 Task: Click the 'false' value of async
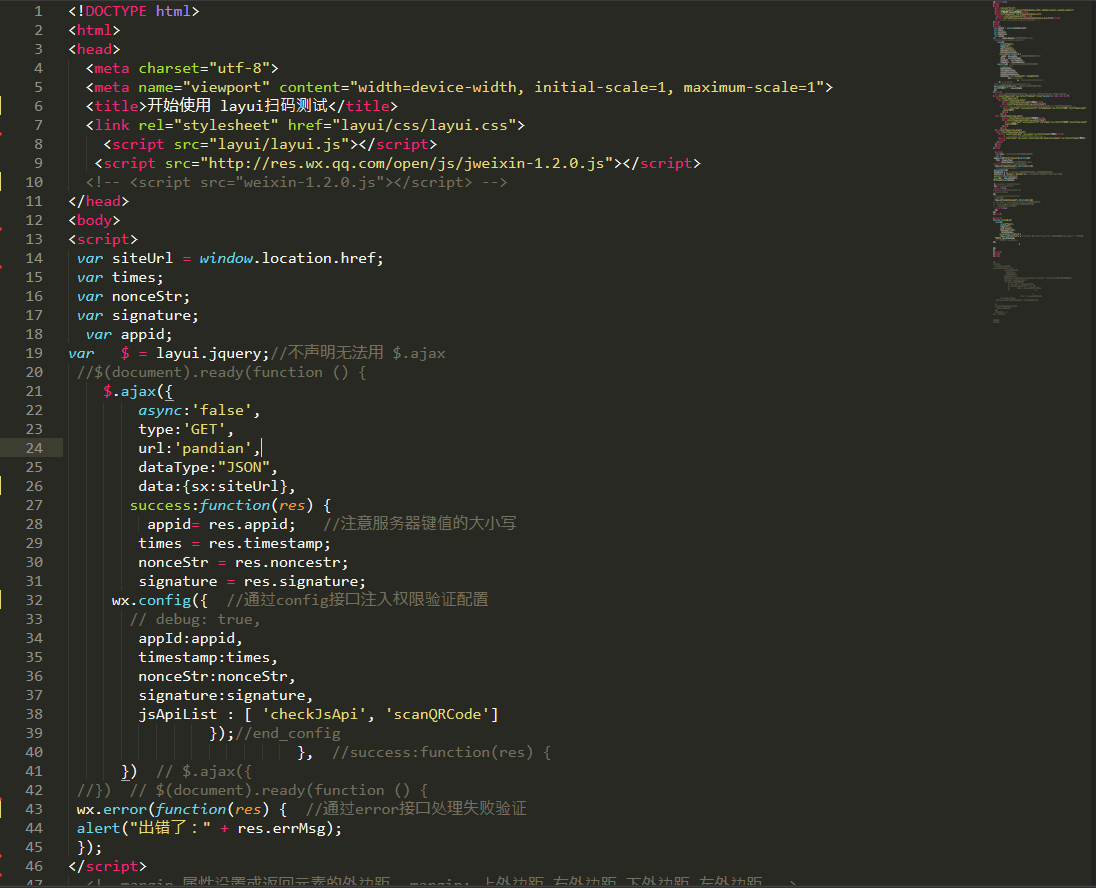point(222,410)
